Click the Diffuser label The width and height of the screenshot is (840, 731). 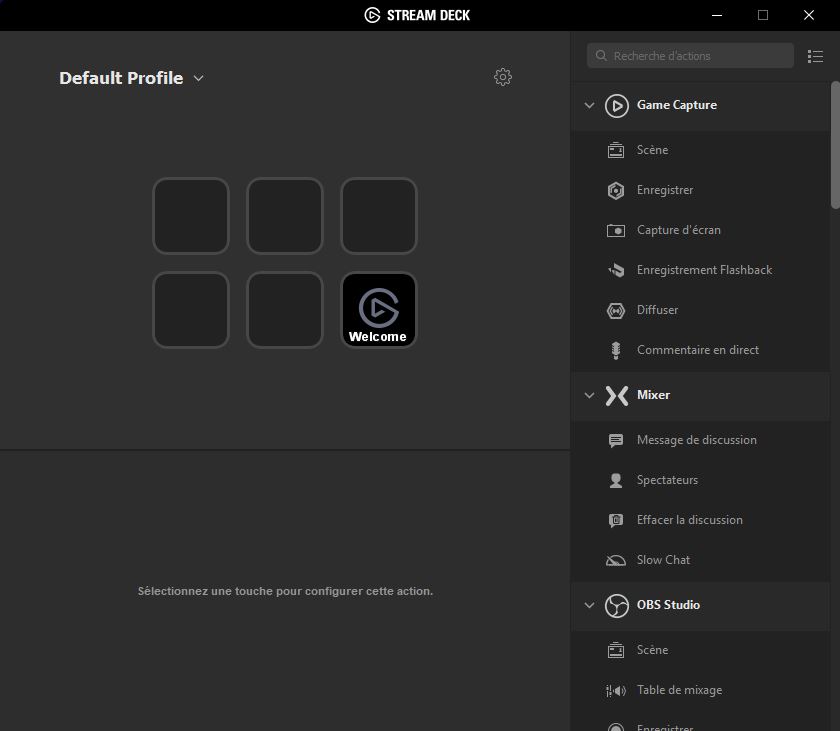[657, 310]
